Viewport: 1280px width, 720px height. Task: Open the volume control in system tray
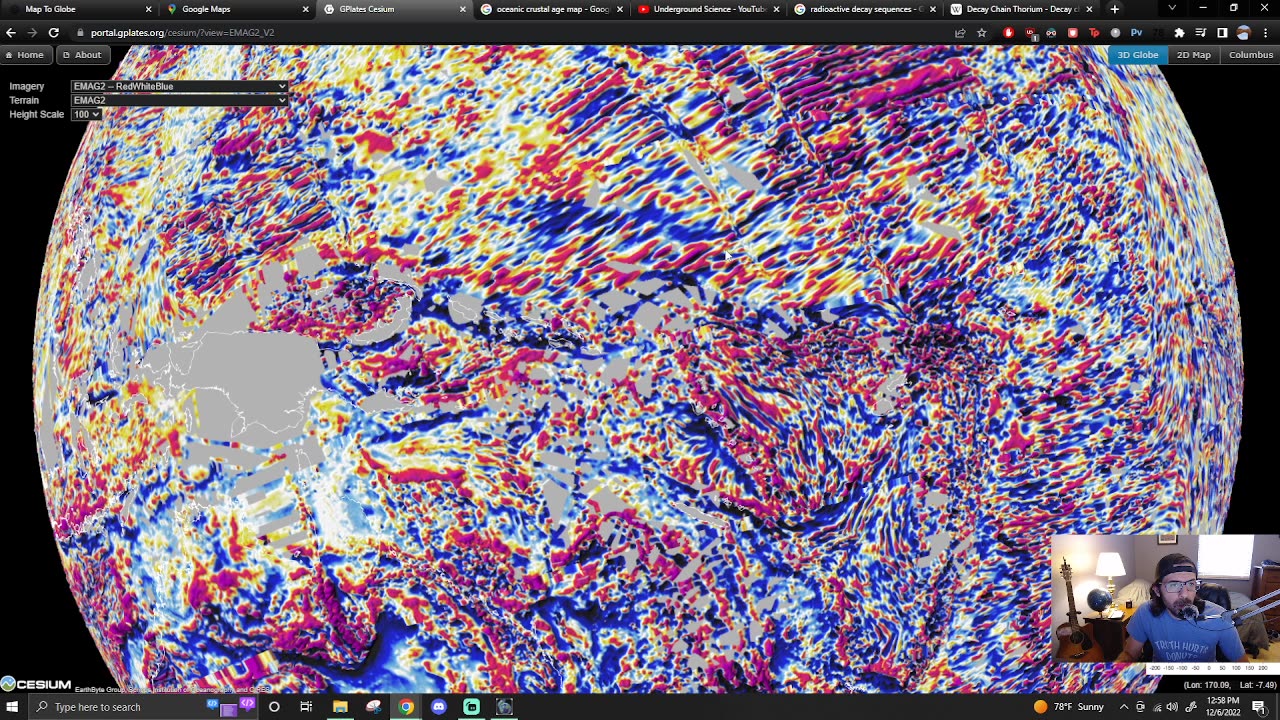(x=1172, y=707)
